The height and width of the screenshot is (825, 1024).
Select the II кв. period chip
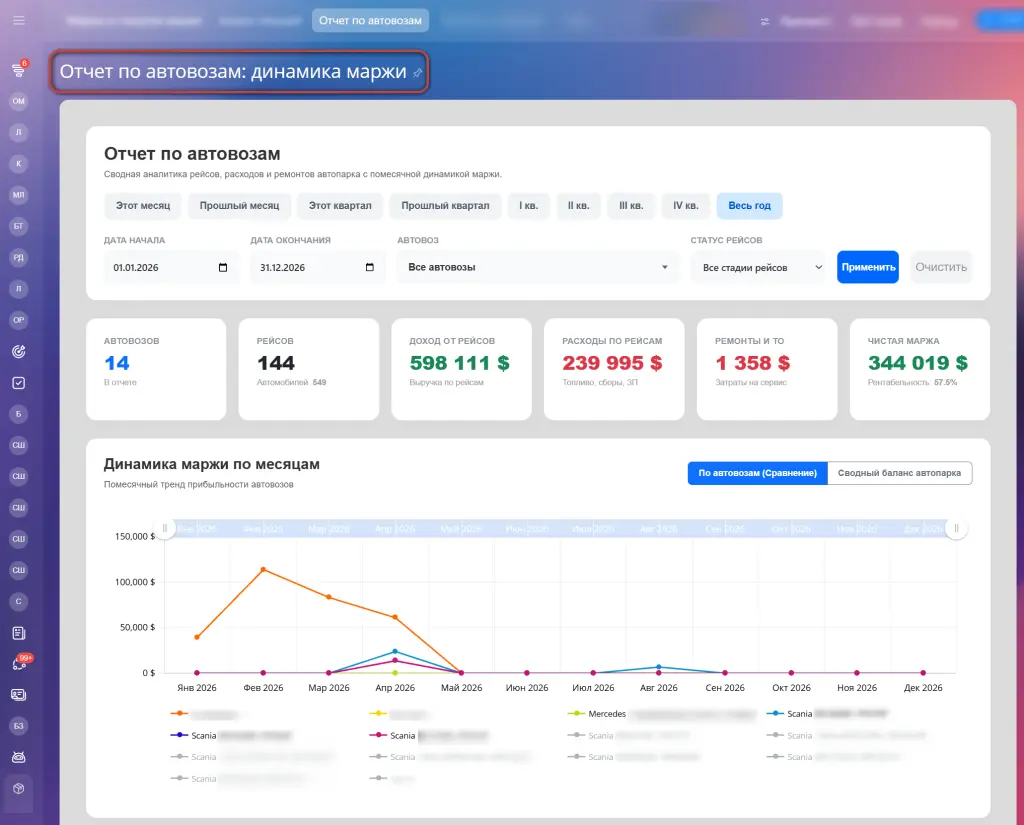[579, 206]
